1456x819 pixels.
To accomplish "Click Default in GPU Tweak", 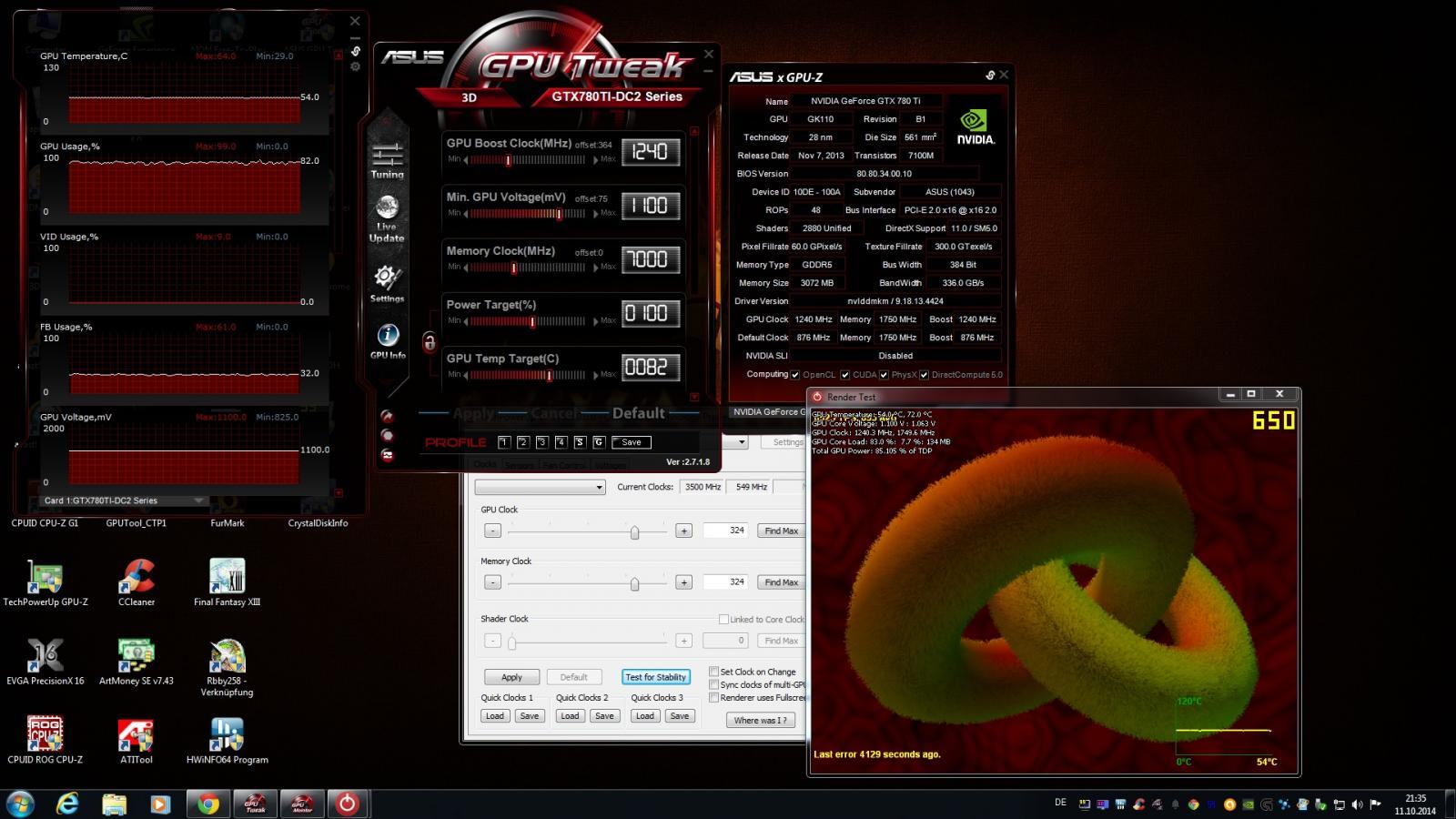I will [x=639, y=413].
